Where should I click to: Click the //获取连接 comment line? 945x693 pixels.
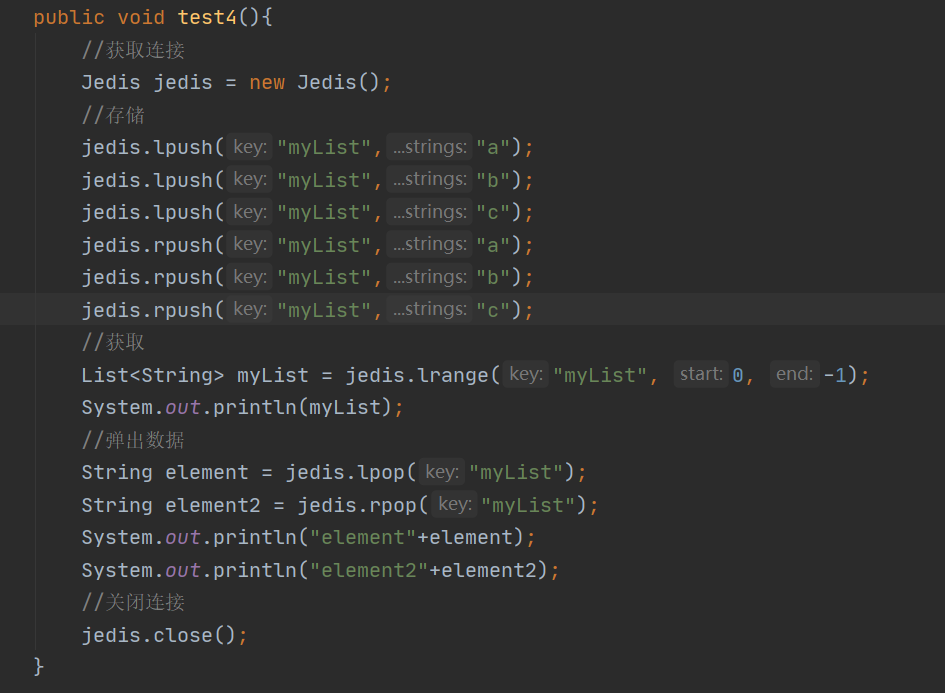pyautogui.click(x=133, y=50)
